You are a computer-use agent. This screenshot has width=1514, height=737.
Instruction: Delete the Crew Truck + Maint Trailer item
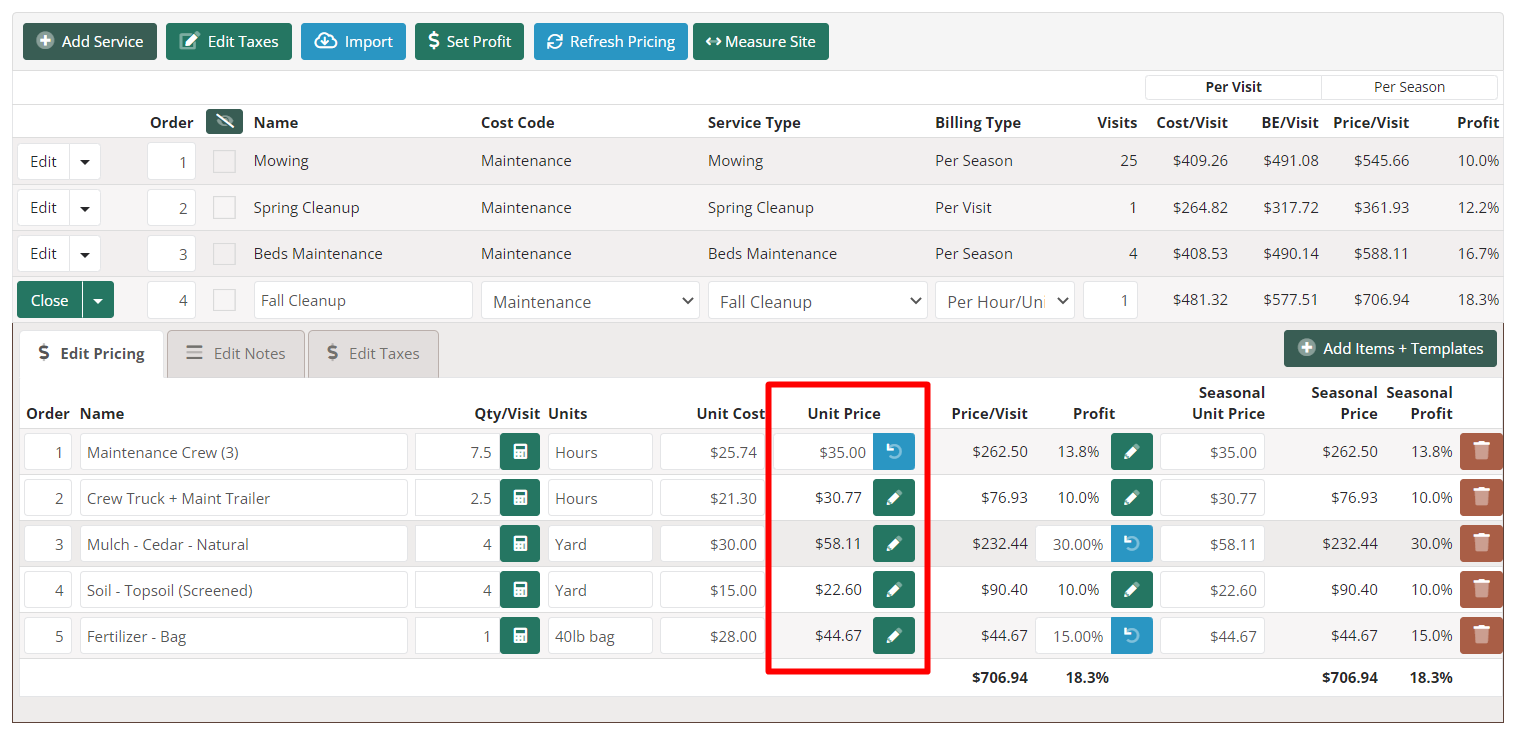[1481, 498]
